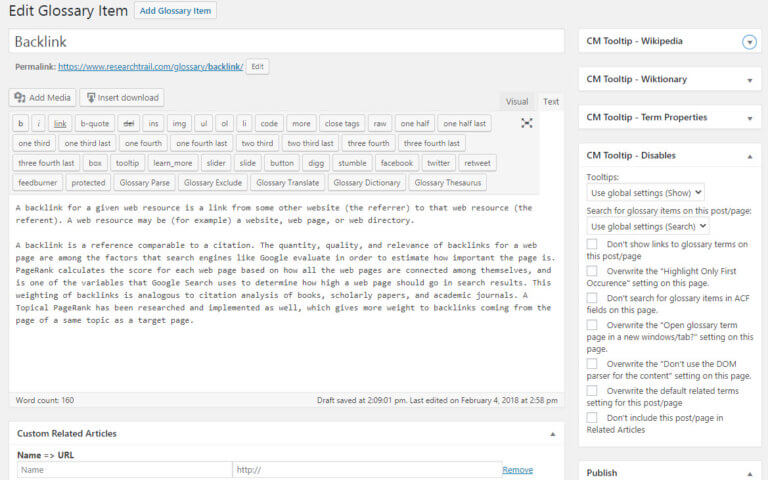Click the img quicktag

tap(179, 123)
